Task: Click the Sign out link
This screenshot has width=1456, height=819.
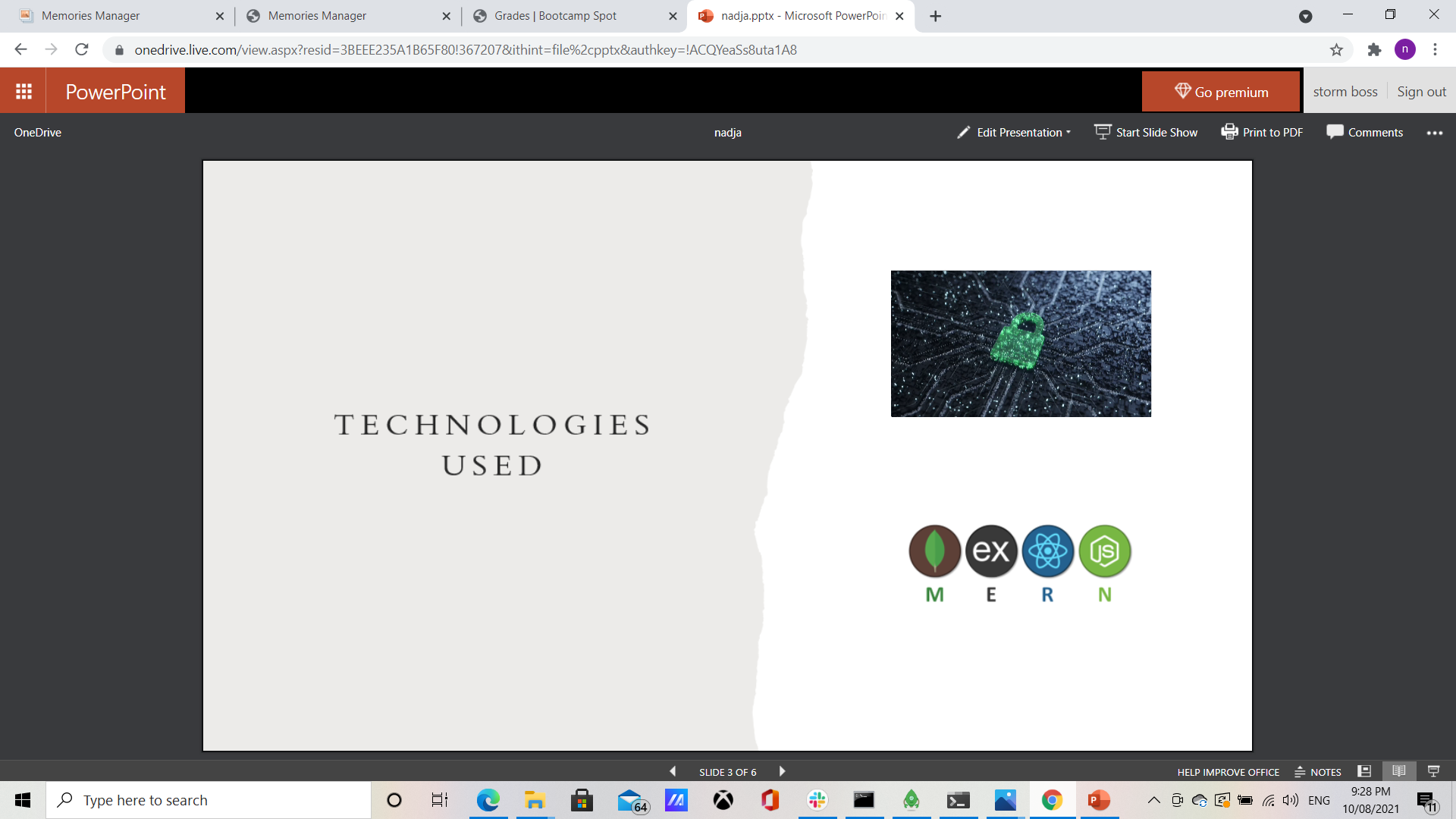Action: click(1421, 92)
